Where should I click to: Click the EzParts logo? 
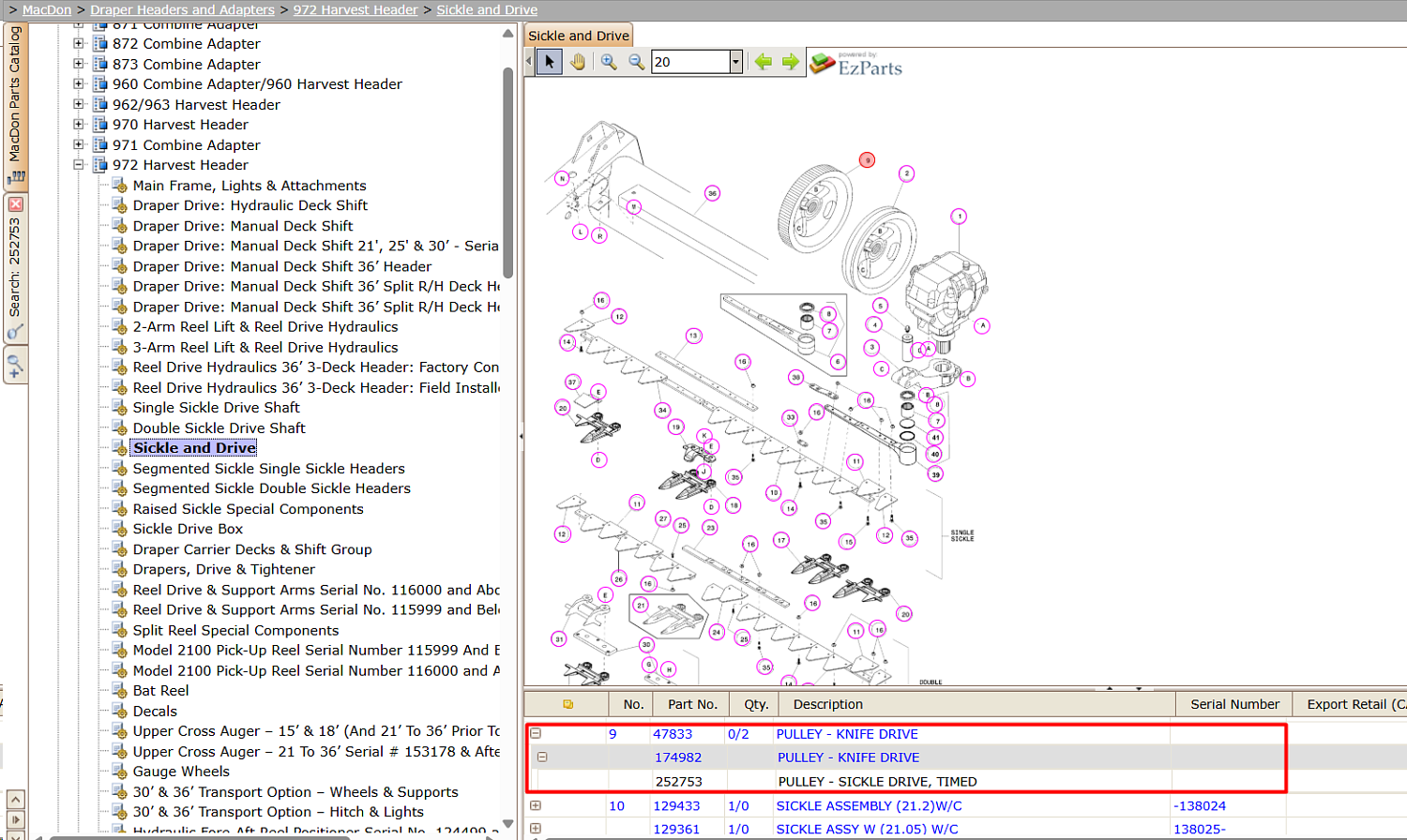coord(855,64)
